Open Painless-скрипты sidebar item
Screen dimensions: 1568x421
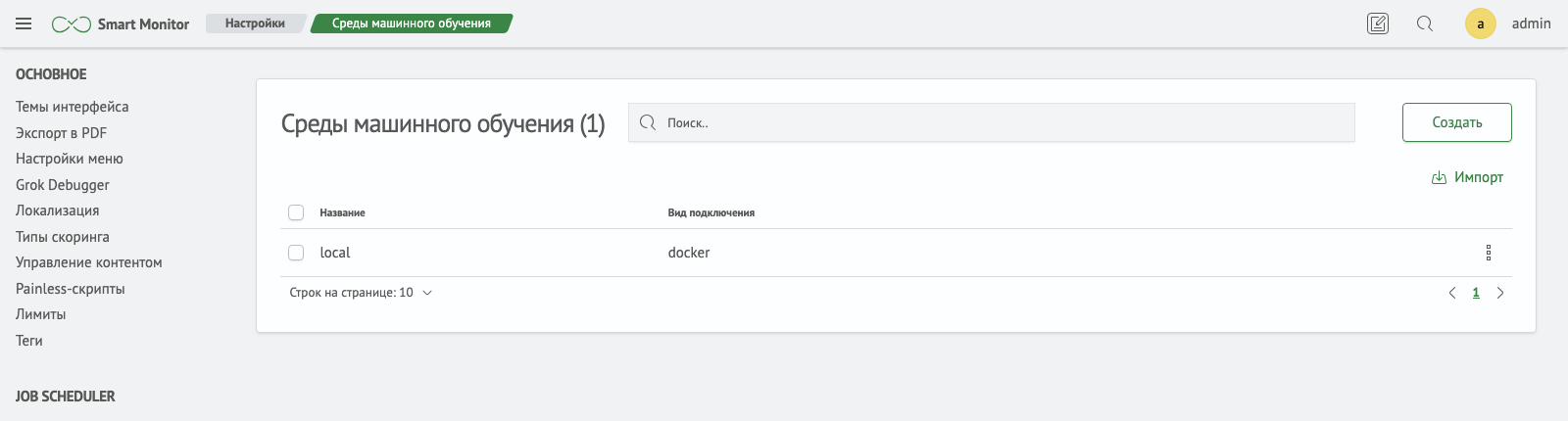point(71,289)
